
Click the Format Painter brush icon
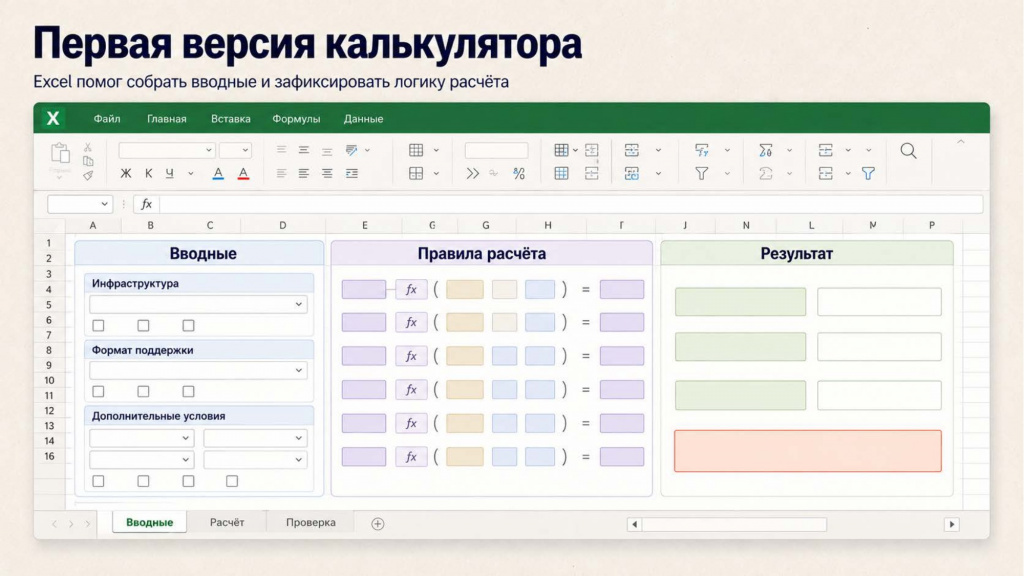(x=88, y=175)
